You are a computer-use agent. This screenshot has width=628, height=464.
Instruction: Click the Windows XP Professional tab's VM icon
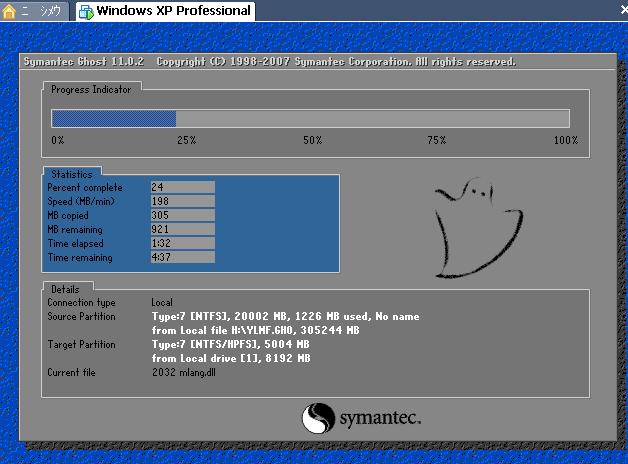click(x=86, y=12)
